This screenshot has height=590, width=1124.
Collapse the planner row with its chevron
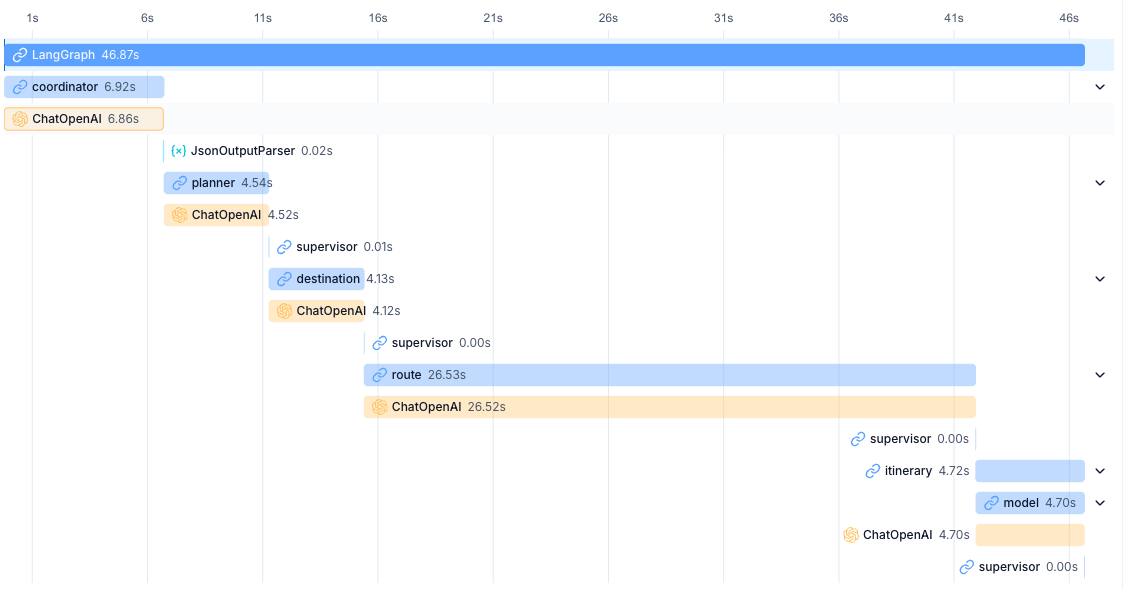point(1100,183)
